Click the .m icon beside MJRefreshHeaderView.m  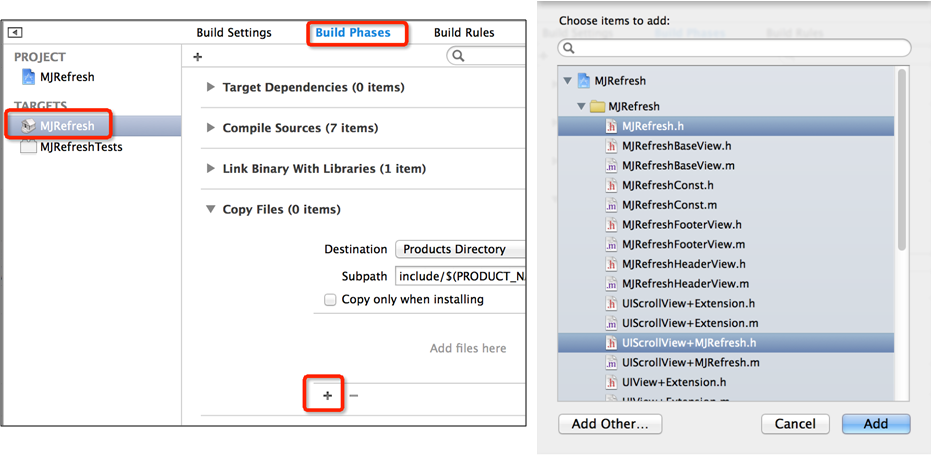(610, 284)
